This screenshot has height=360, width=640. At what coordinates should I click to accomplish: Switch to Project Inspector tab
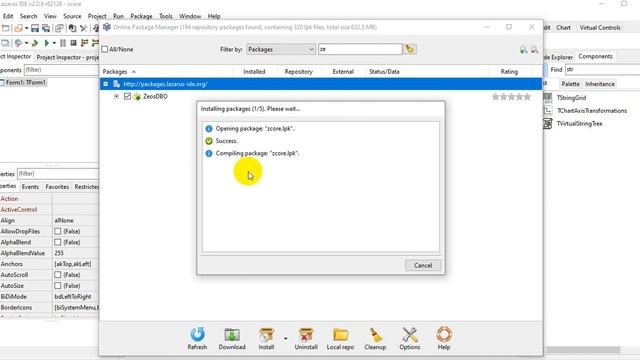coord(67,57)
